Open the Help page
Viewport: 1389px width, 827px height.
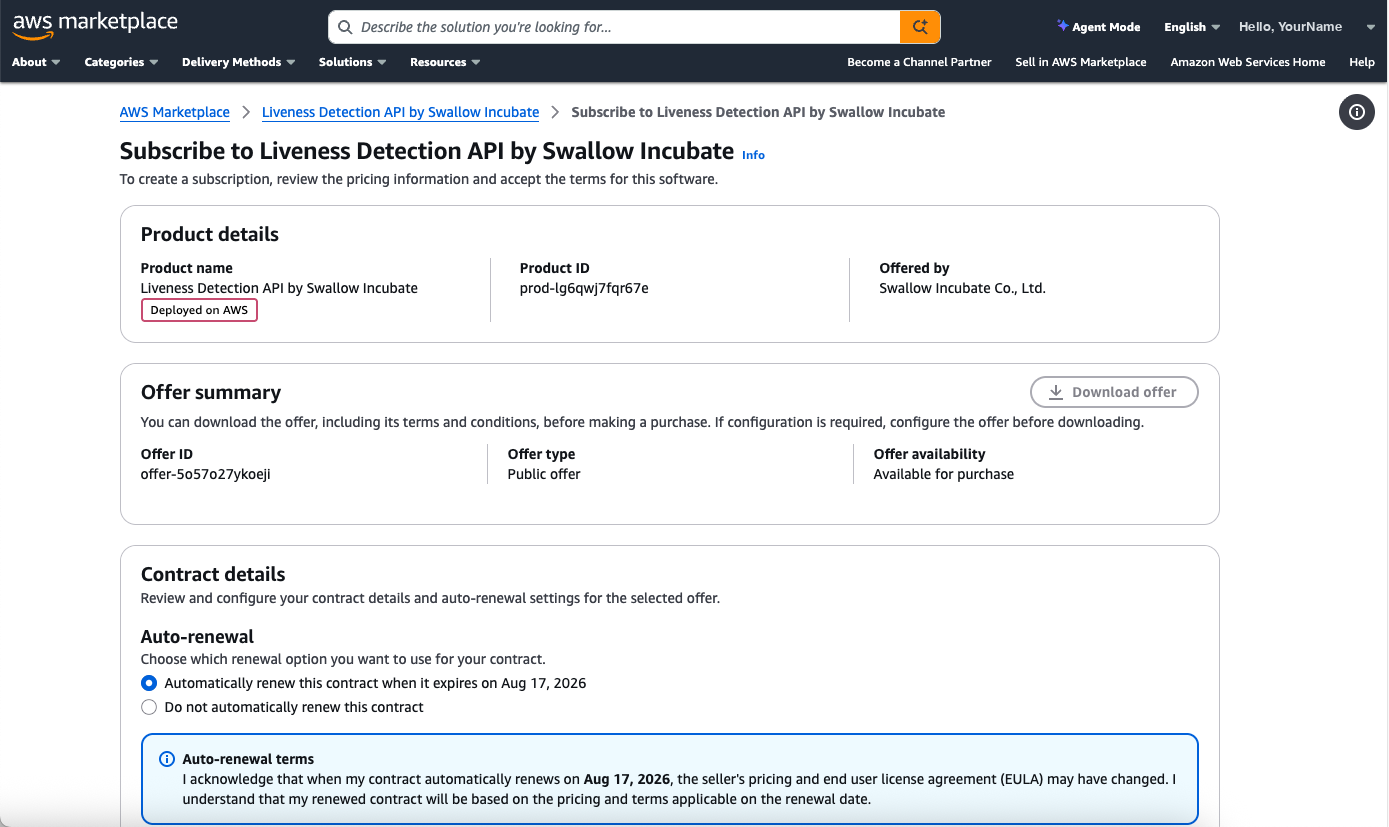1361,62
